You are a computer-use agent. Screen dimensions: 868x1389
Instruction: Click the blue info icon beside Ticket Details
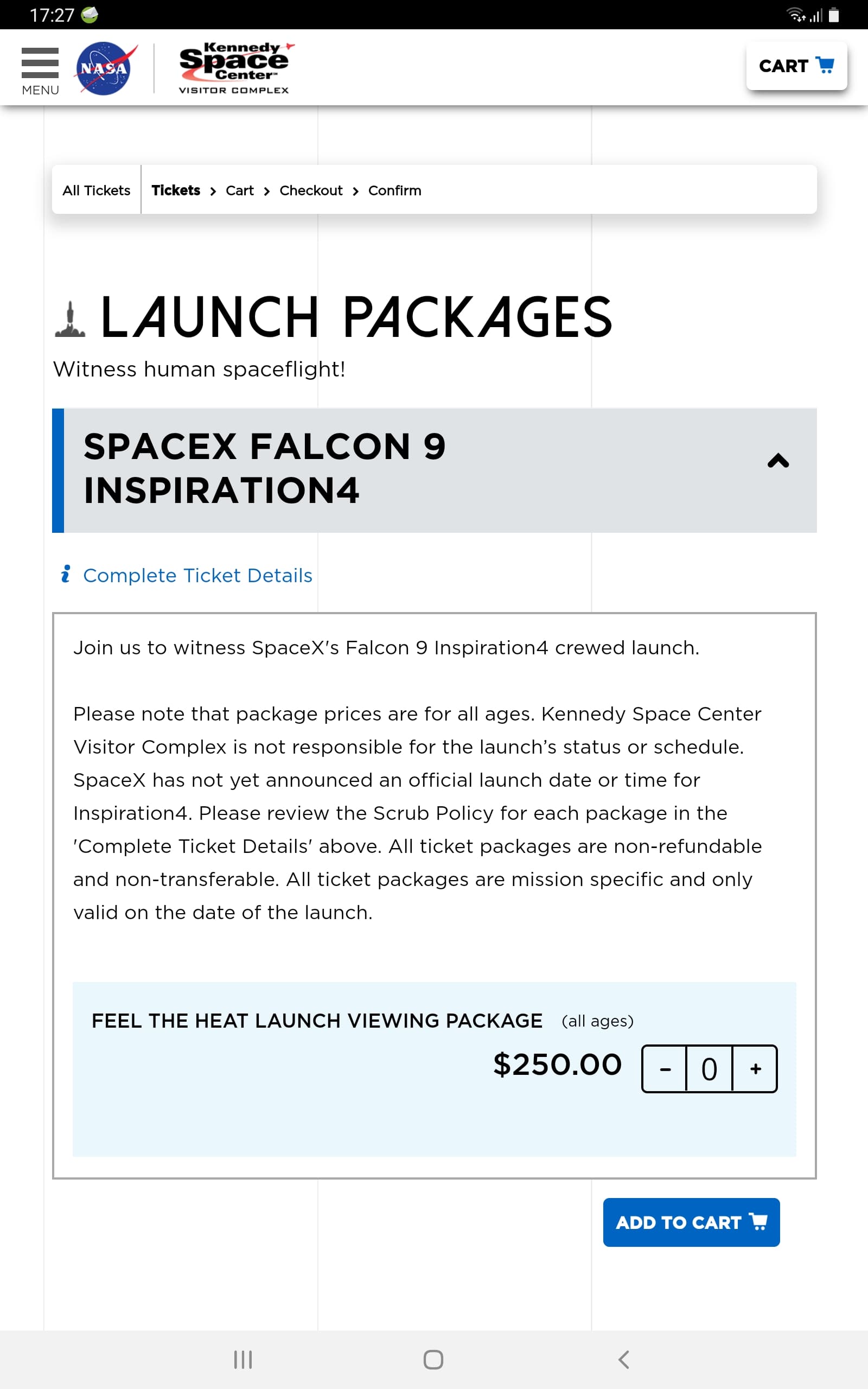pos(66,574)
